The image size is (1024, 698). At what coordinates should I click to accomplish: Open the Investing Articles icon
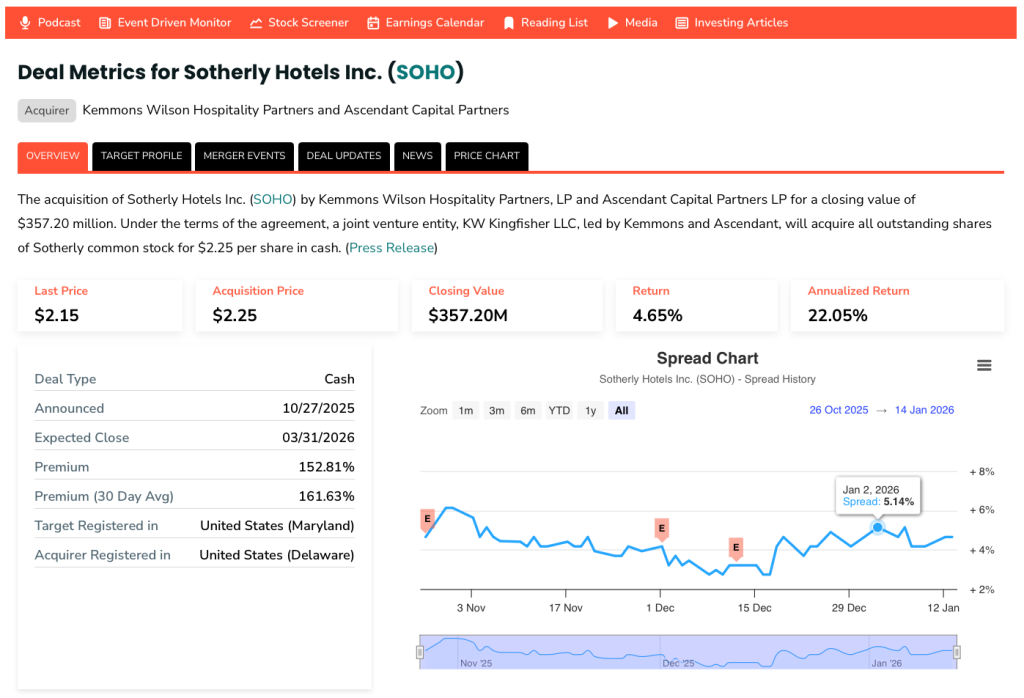(681, 21)
